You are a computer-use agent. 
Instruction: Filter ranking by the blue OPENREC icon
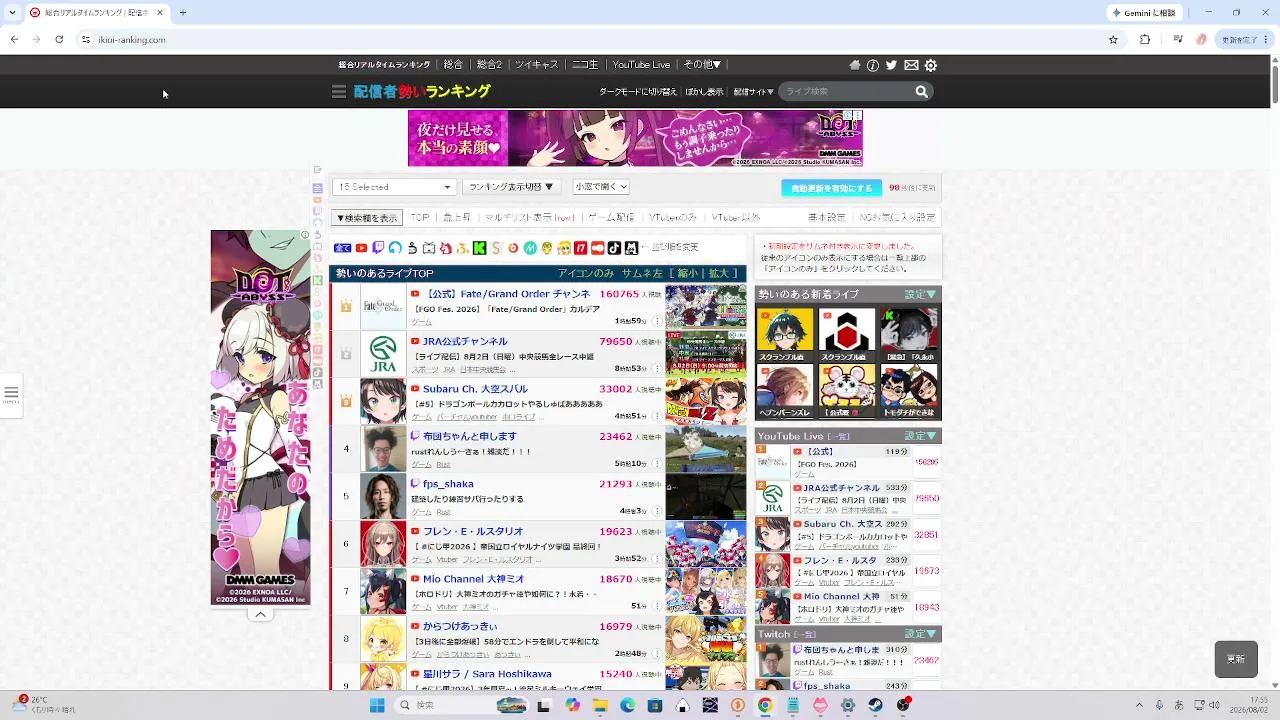[395, 248]
